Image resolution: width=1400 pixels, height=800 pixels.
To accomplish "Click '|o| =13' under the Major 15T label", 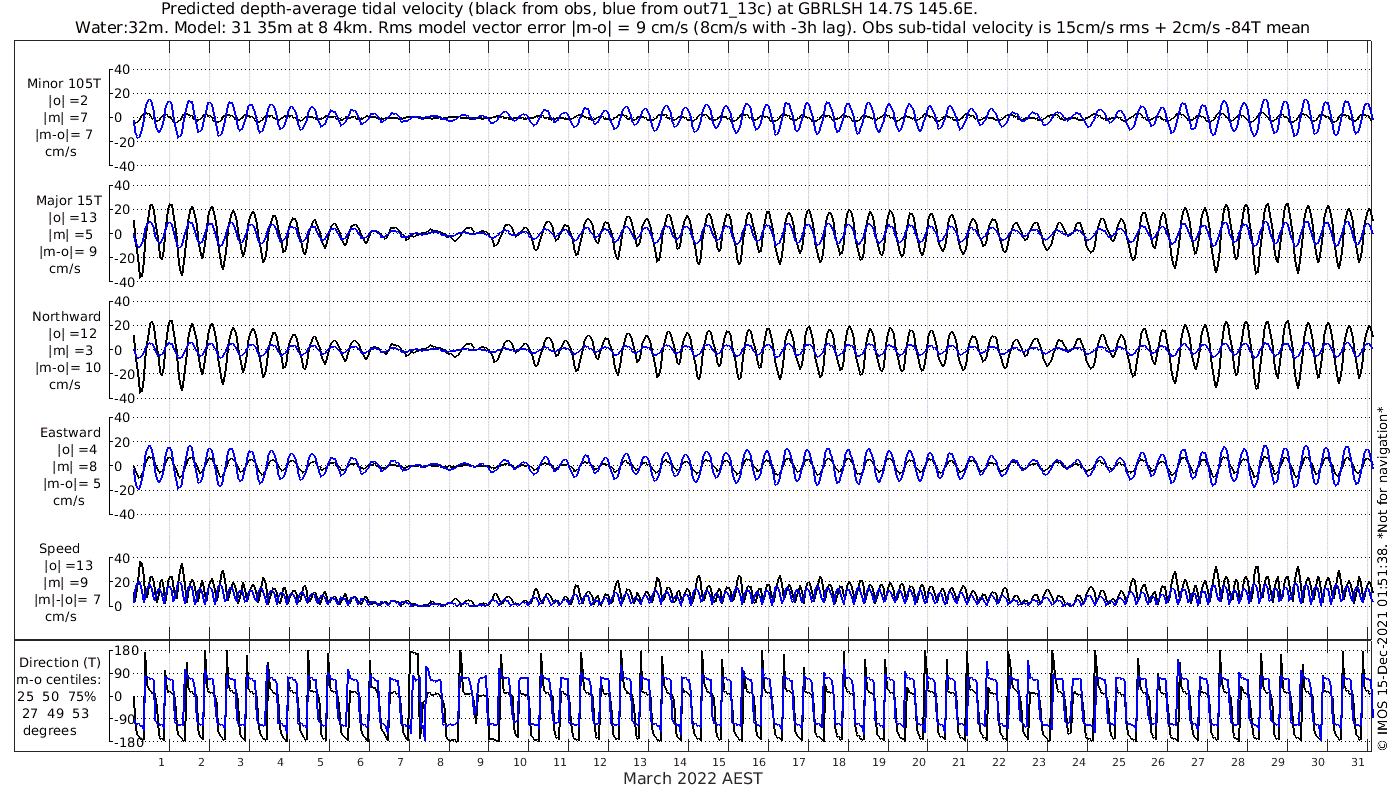I will pyautogui.click(x=70, y=217).
